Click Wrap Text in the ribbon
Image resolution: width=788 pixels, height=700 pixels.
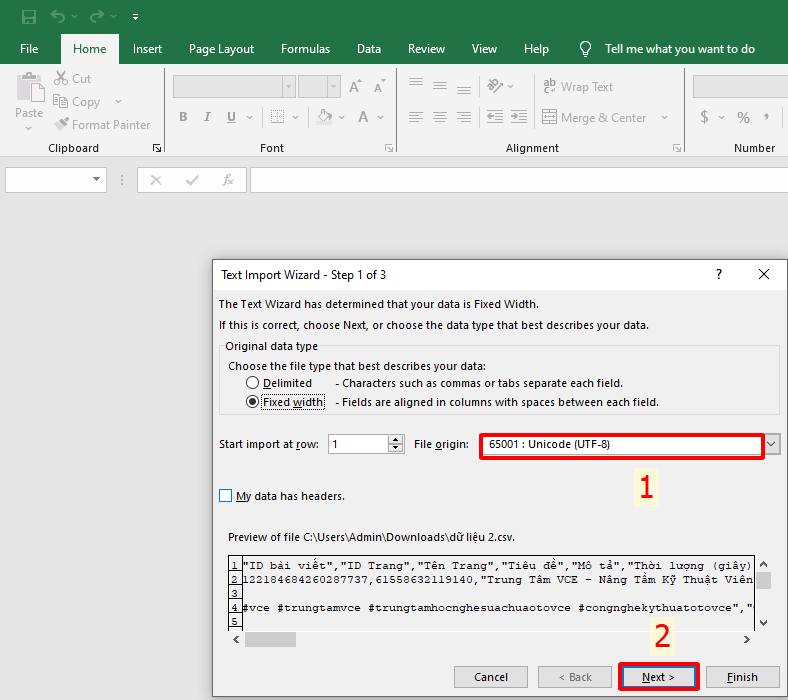578,86
